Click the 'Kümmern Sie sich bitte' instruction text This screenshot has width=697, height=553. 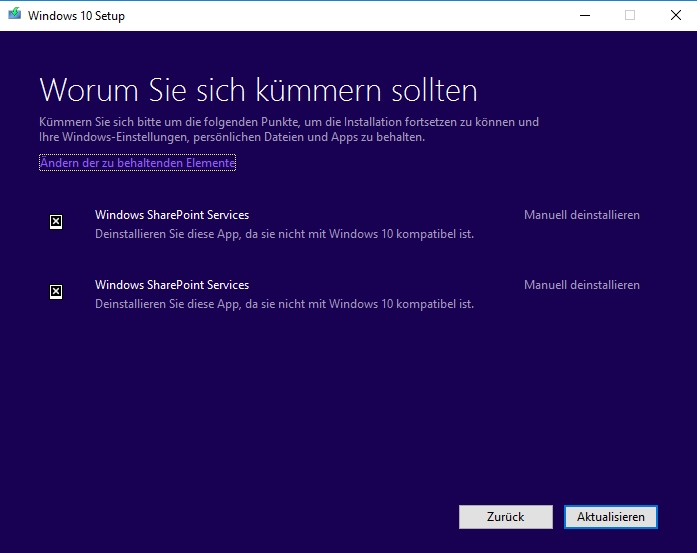point(289,129)
